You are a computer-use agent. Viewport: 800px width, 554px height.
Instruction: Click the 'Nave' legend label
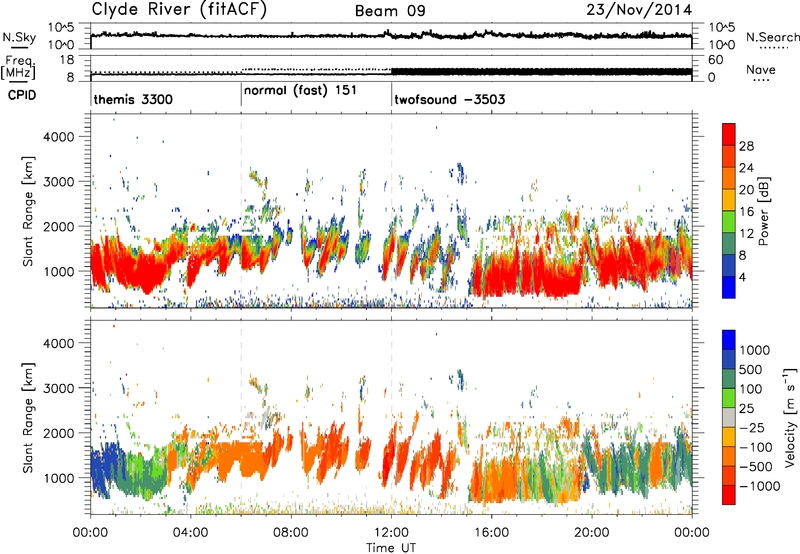pyautogui.click(x=761, y=70)
